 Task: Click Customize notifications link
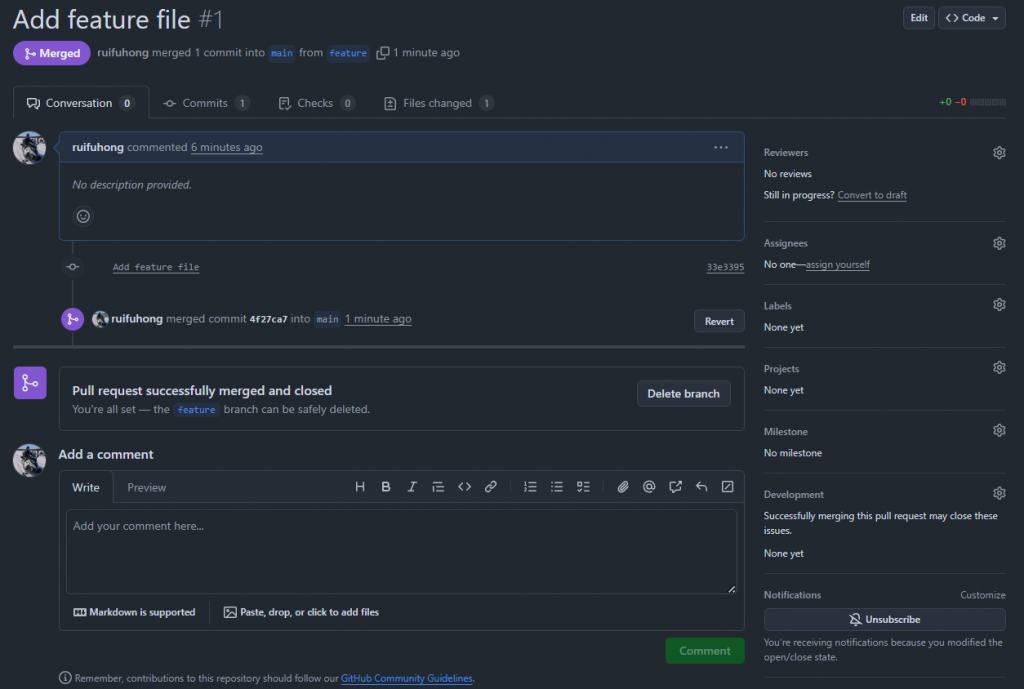[x=982, y=596]
